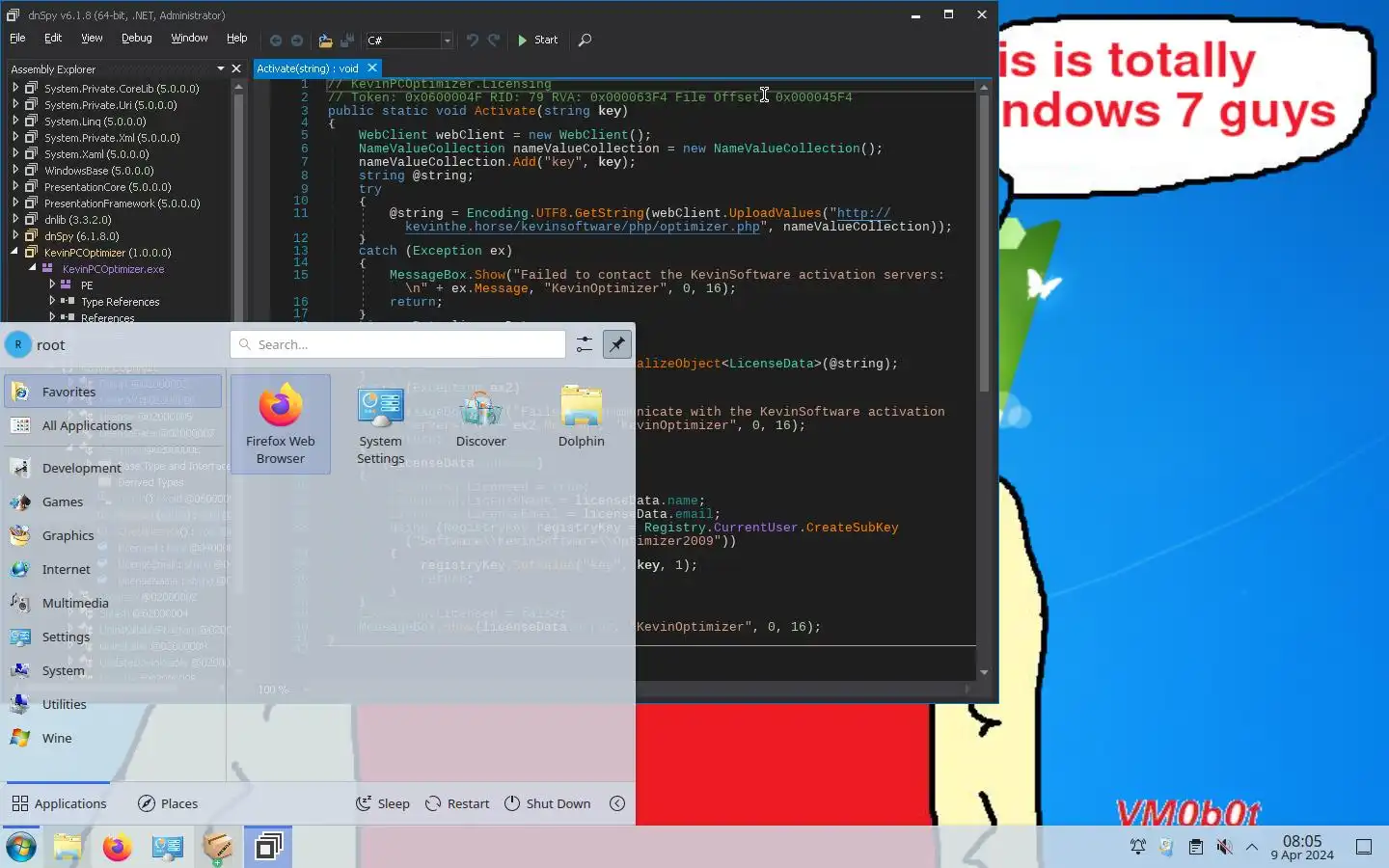The image size is (1389, 868).
Task: Expand System.Private.Xml assembly node
Action: [x=15, y=137]
